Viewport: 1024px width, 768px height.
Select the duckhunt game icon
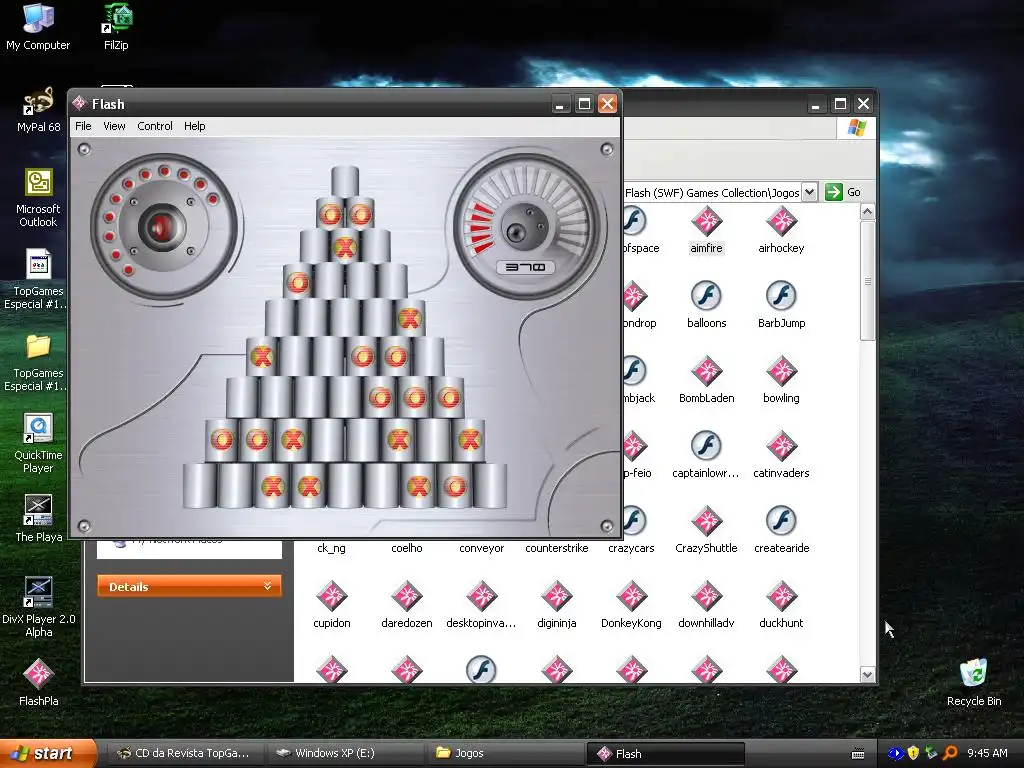pyautogui.click(x=781, y=596)
